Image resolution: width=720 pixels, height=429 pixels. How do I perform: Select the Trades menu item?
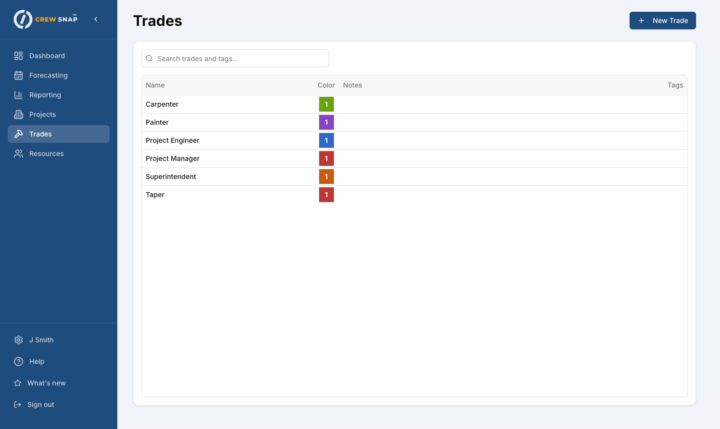[58, 134]
